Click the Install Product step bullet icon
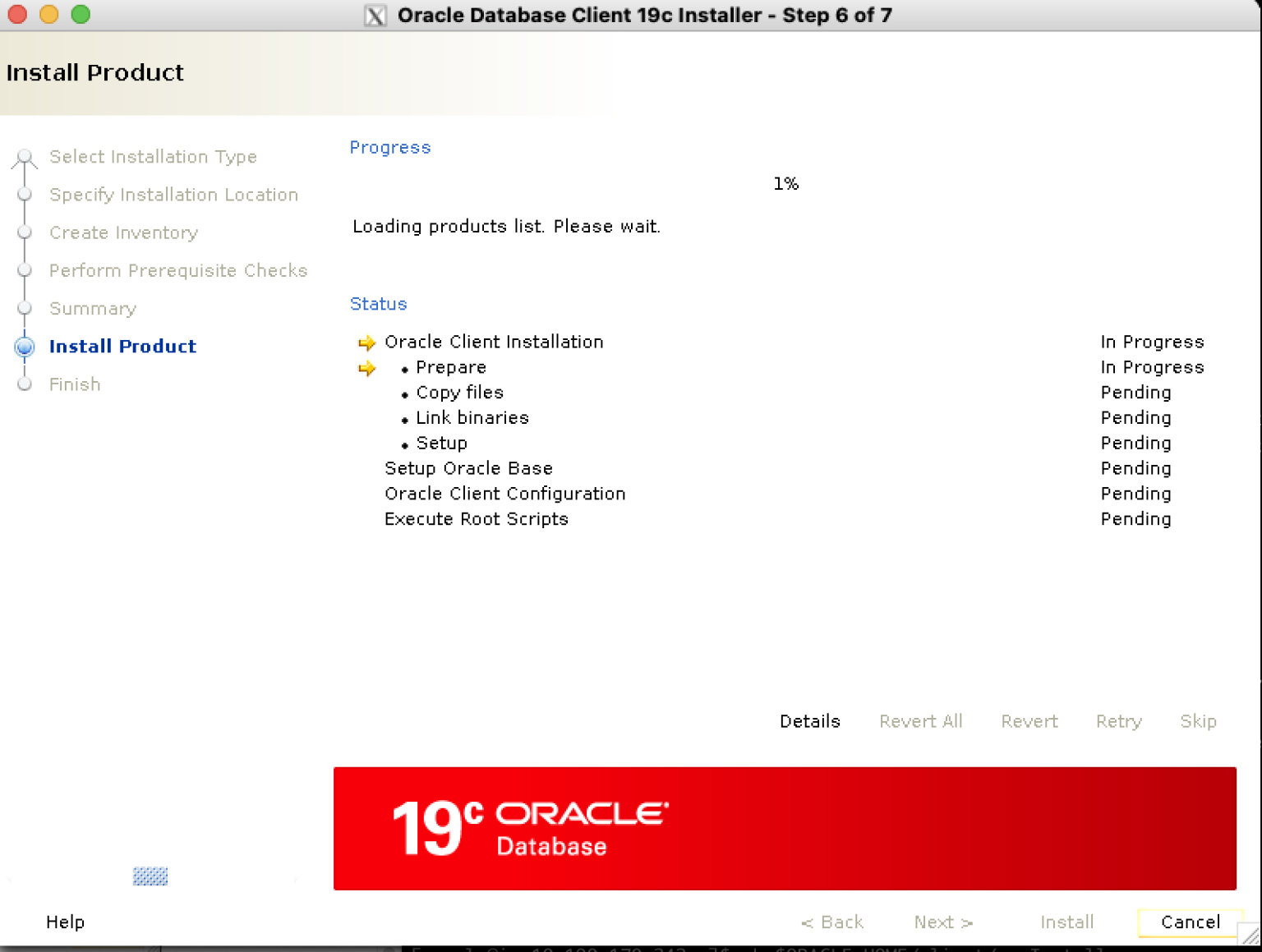Image resolution: width=1262 pixels, height=952 pixels. [x=25, y=347]
